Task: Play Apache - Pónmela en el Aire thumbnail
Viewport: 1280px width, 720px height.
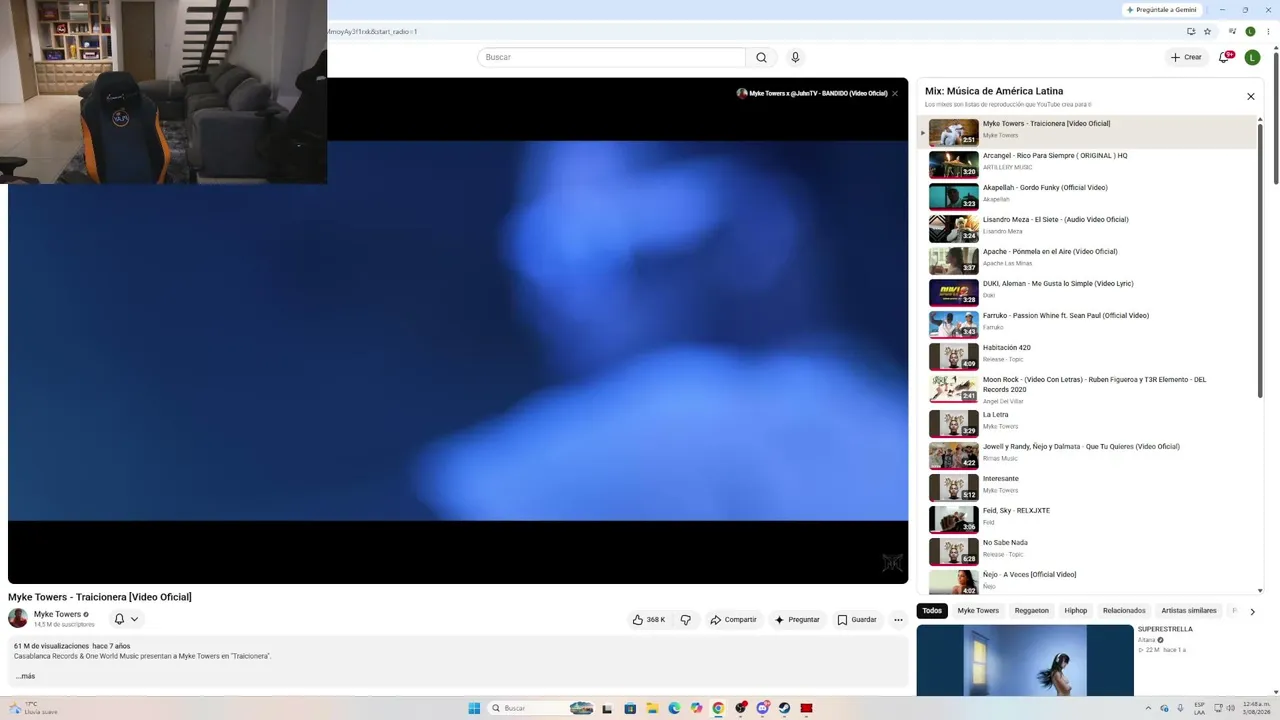Action: point(954,261)
